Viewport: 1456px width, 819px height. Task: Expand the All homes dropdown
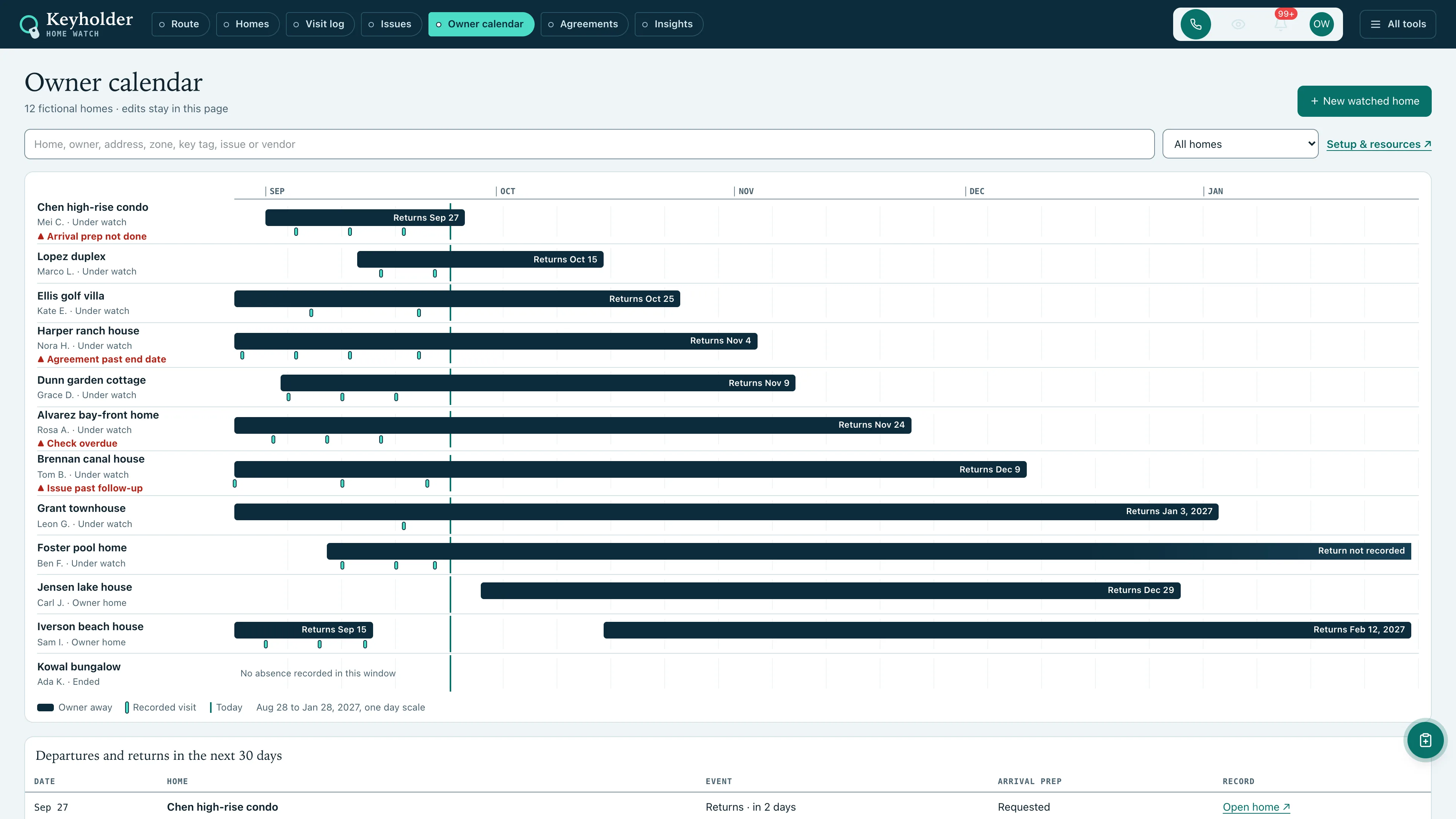point(1240,144)
